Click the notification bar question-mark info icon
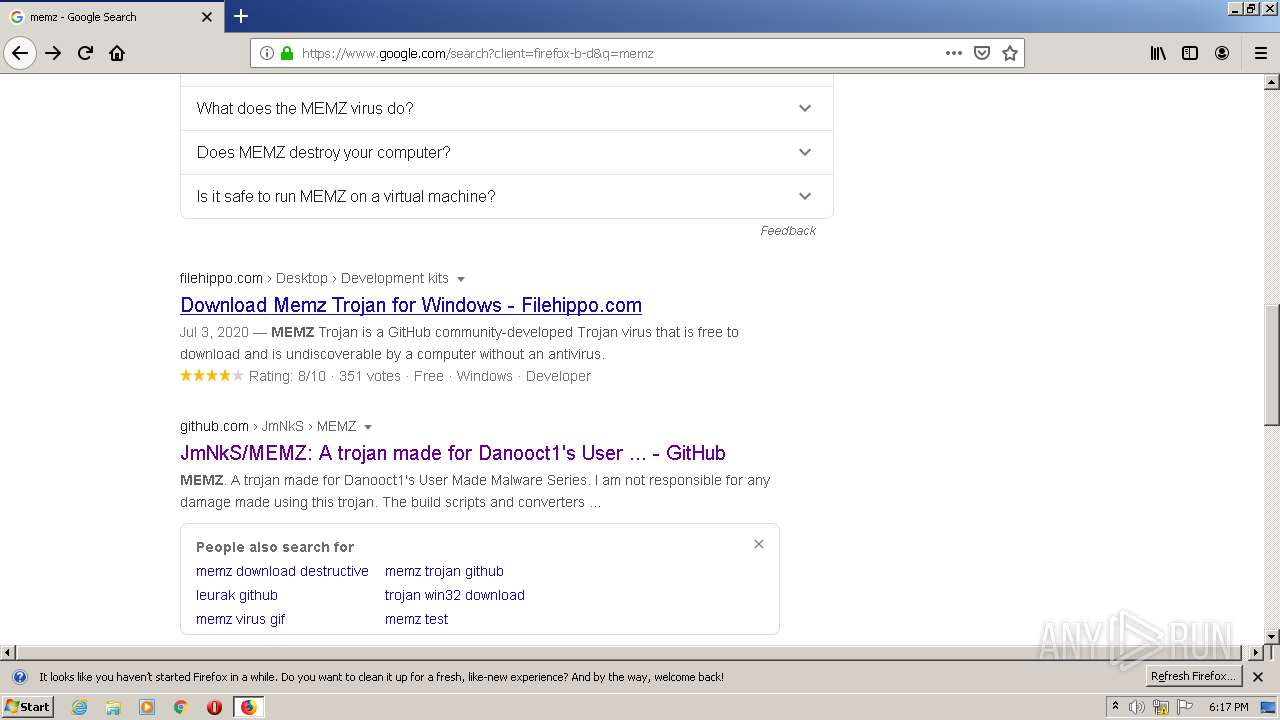This screenshot has width=1280, height=720. tap(19, 677)
